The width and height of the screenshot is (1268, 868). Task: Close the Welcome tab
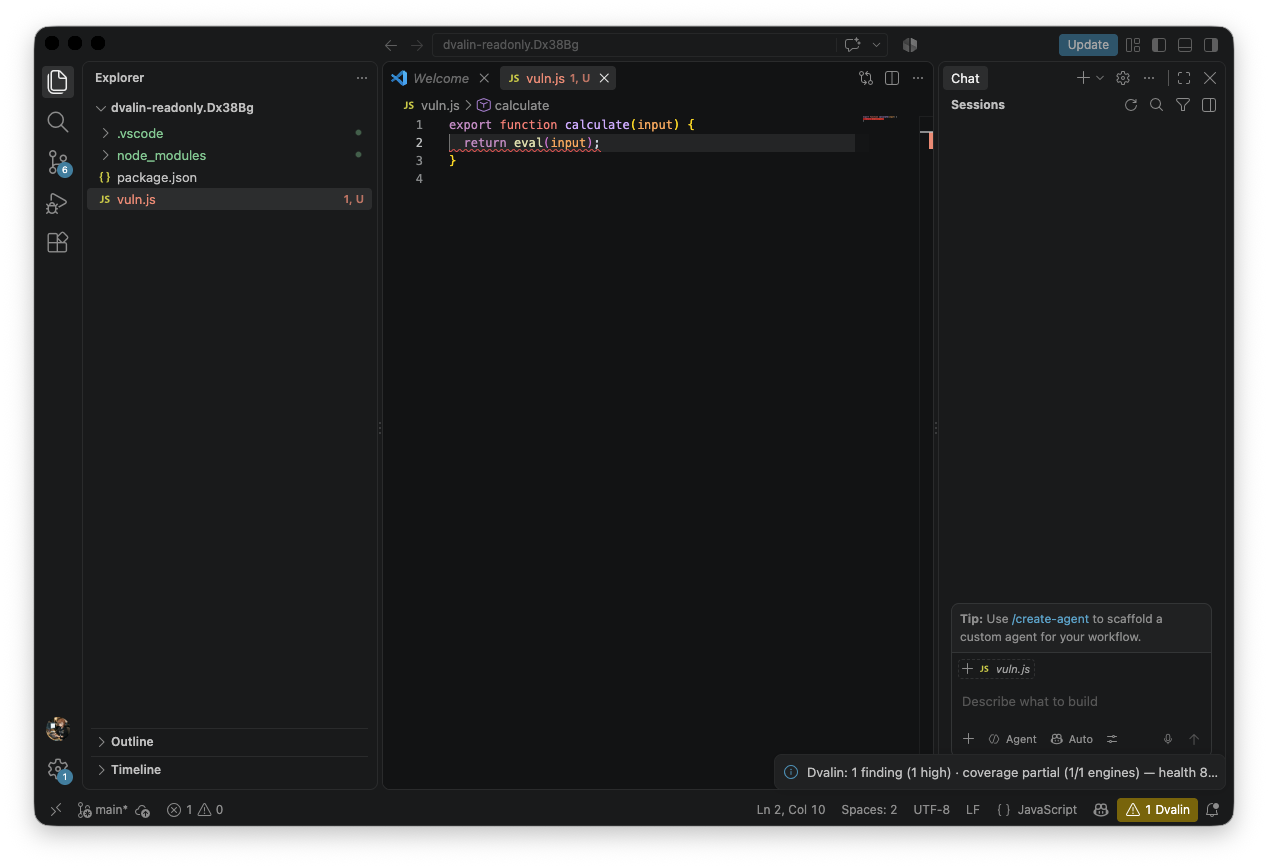[x=484, y=78]
